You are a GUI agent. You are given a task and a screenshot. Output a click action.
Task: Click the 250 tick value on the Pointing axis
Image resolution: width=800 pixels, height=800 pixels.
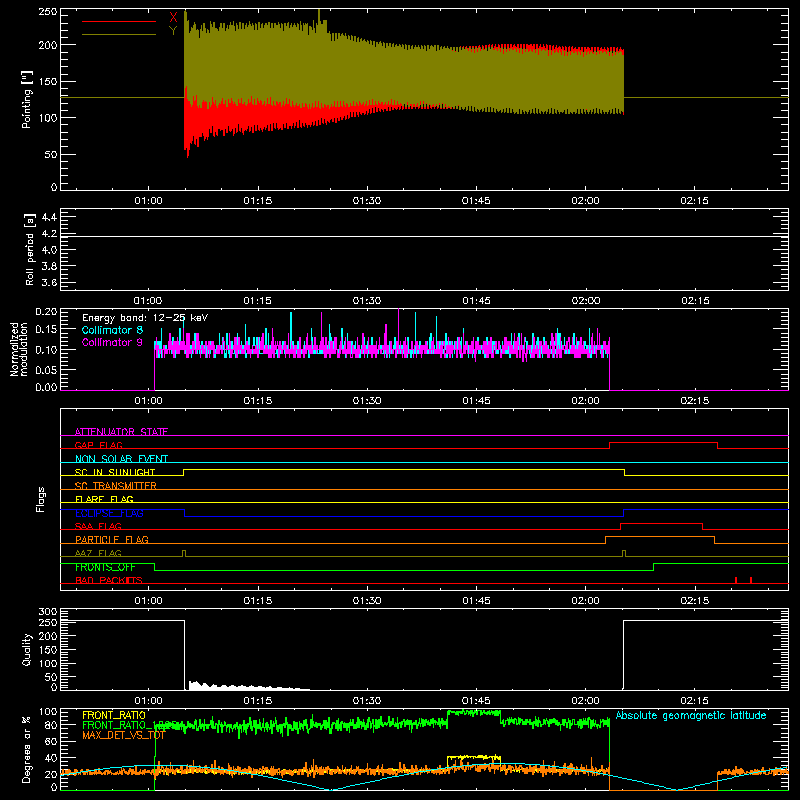tap(48, 12)
